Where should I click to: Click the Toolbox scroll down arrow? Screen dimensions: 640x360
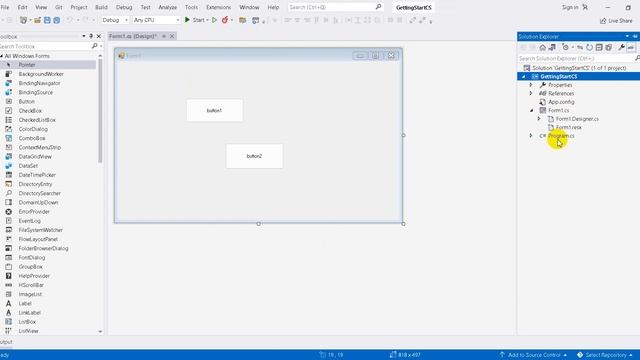pos(100,331)
